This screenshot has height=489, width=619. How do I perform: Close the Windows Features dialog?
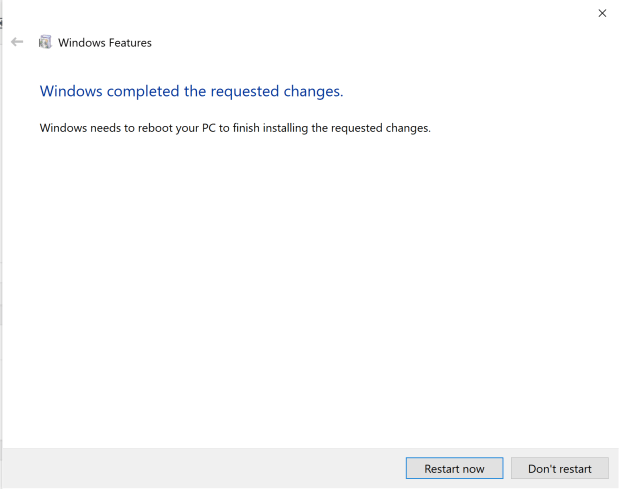click(602, 13)
